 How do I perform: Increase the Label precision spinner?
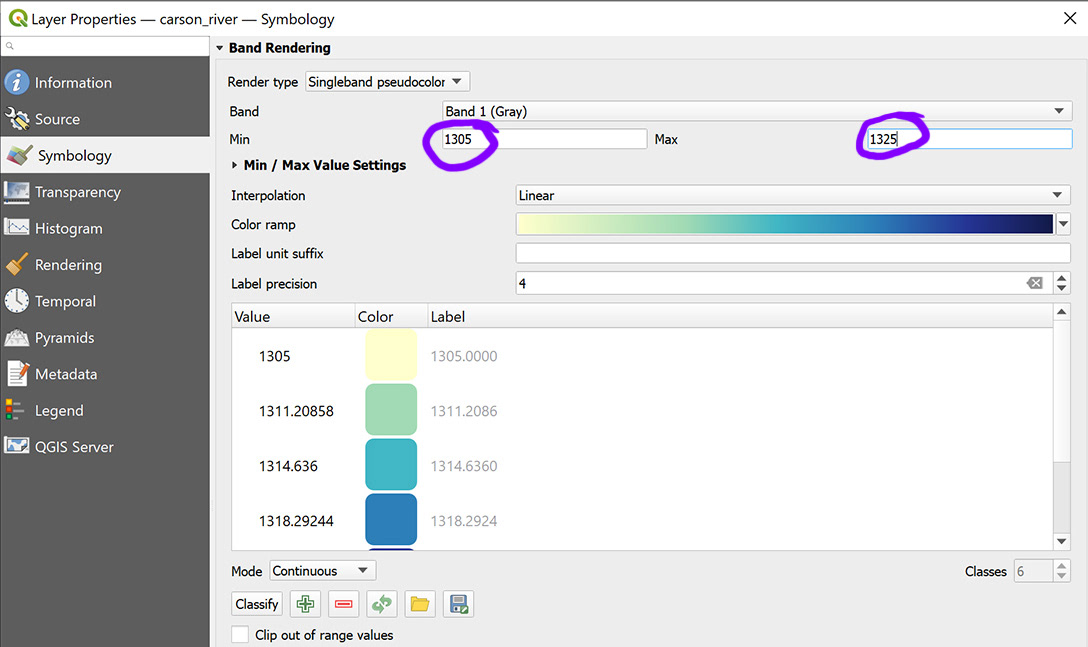[1062, 278]
